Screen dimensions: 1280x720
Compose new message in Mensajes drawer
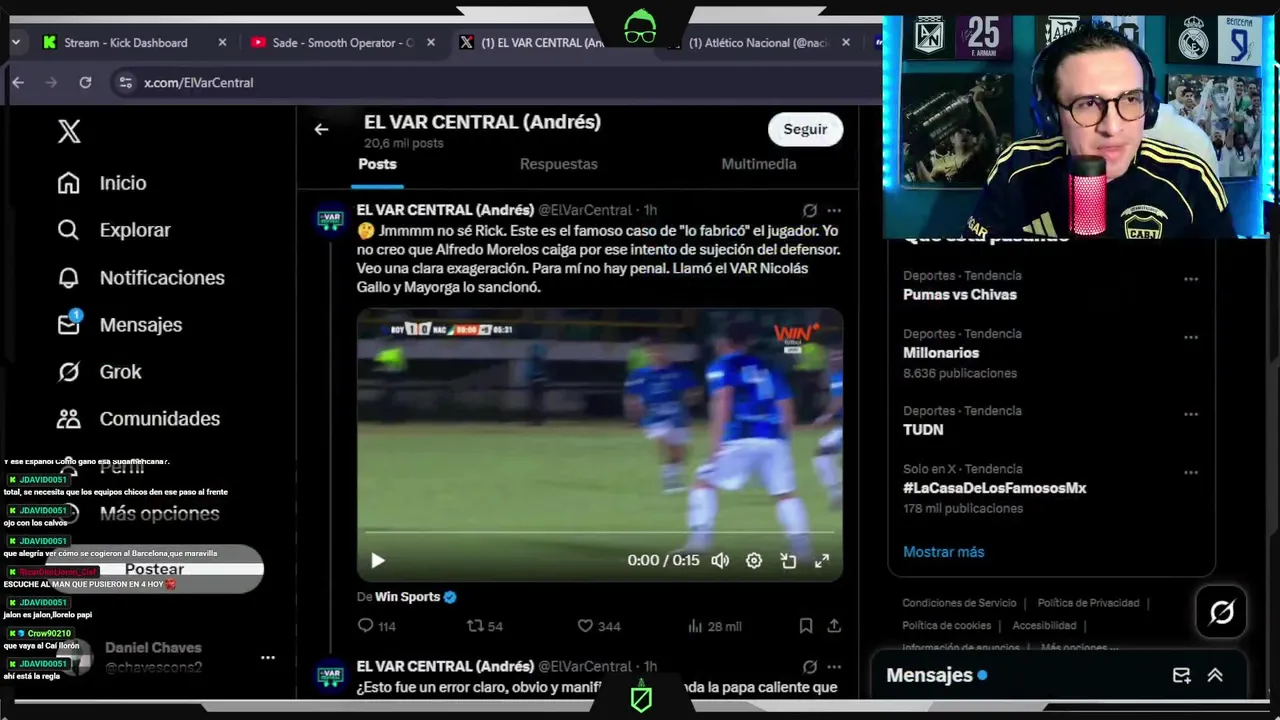pyautogui.click(x=1181, y=675)
